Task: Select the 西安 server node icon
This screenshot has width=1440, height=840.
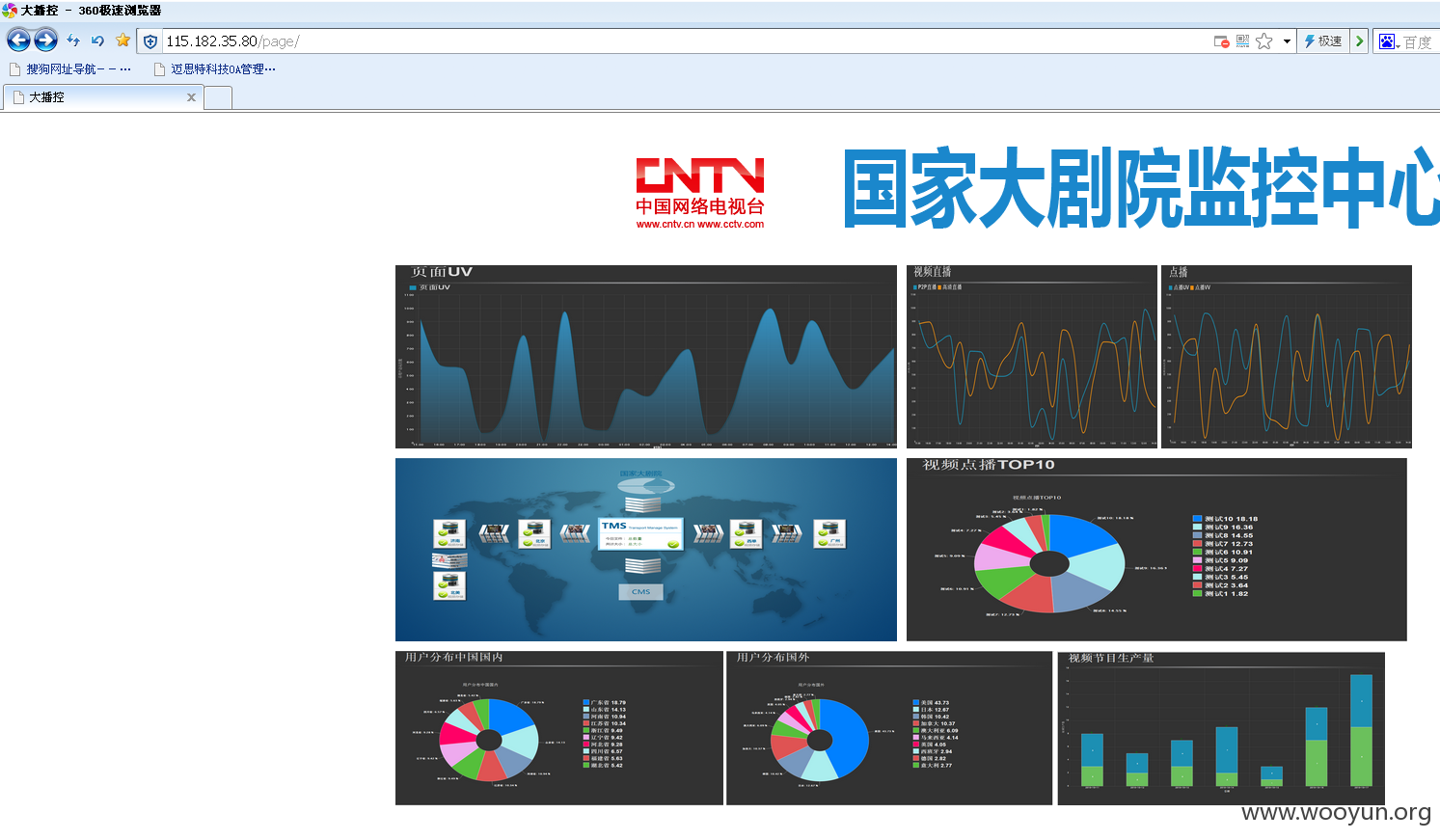Action: click(x=747, y=533)
